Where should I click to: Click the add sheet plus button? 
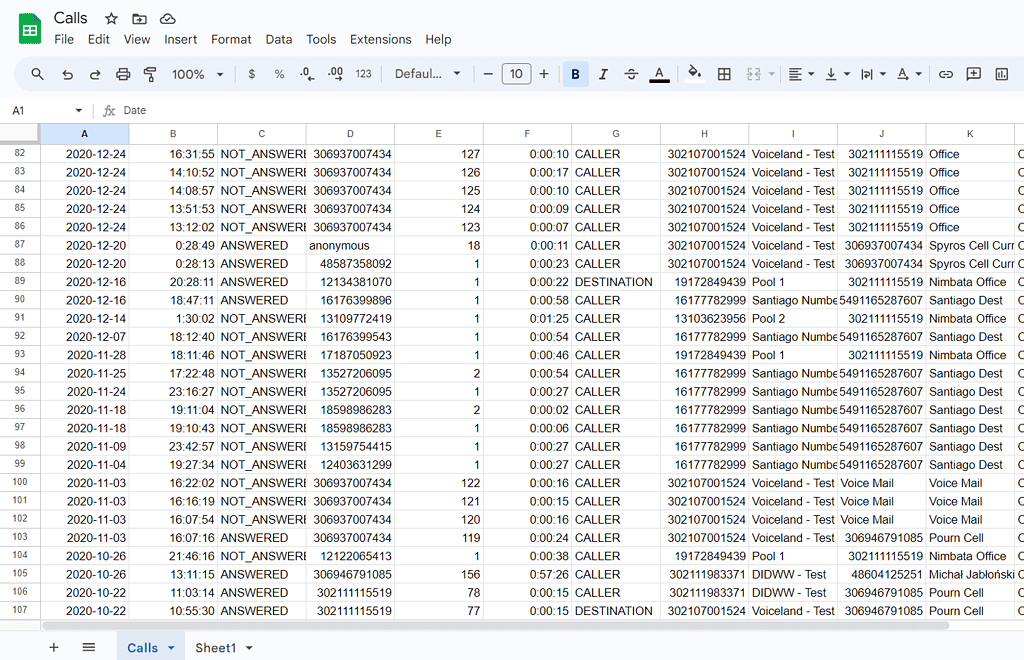[54, 647]
